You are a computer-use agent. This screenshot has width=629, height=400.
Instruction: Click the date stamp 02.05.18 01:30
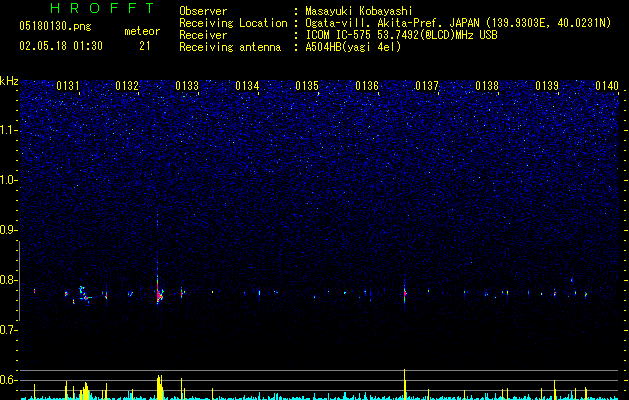click(61, 46)
